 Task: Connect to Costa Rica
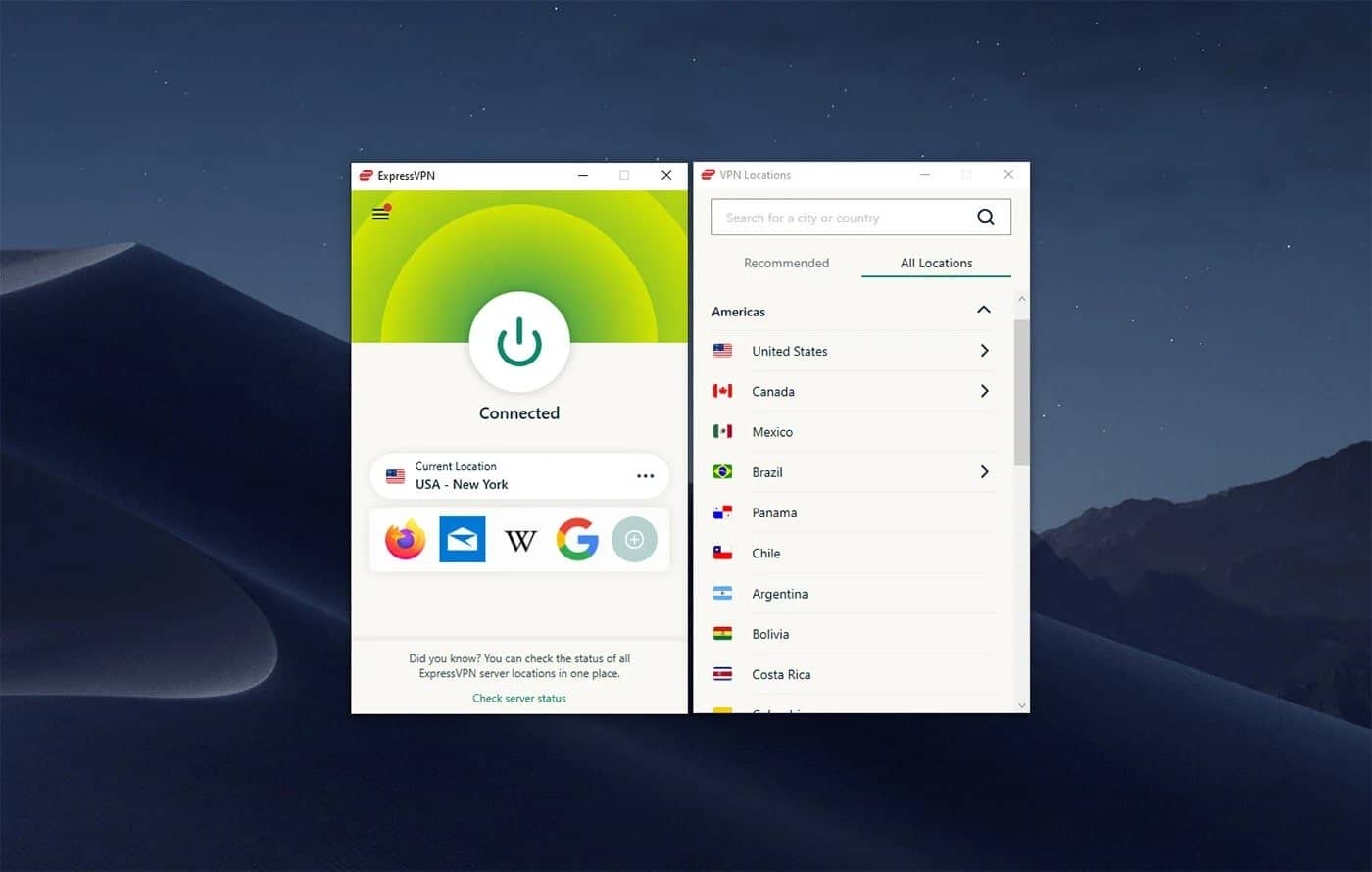[x=853, y=674]
